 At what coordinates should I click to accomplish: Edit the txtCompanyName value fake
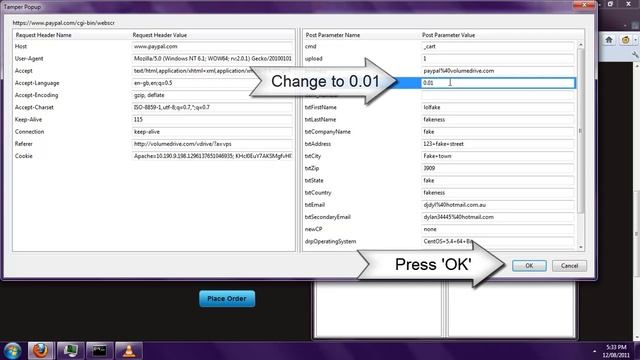498,132
